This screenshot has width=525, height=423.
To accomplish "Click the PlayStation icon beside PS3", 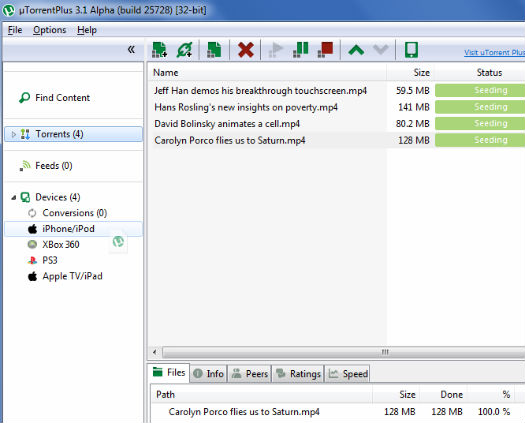I will (x=32, y=260).
